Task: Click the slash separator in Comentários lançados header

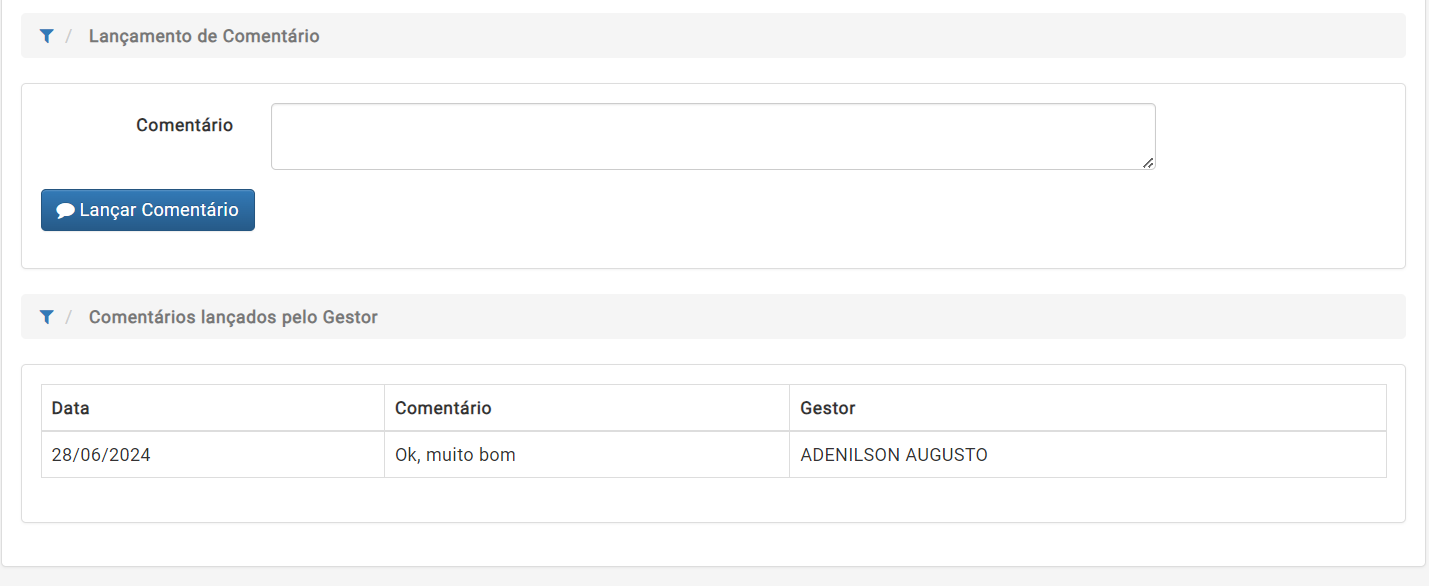Action: pos(69,317)
